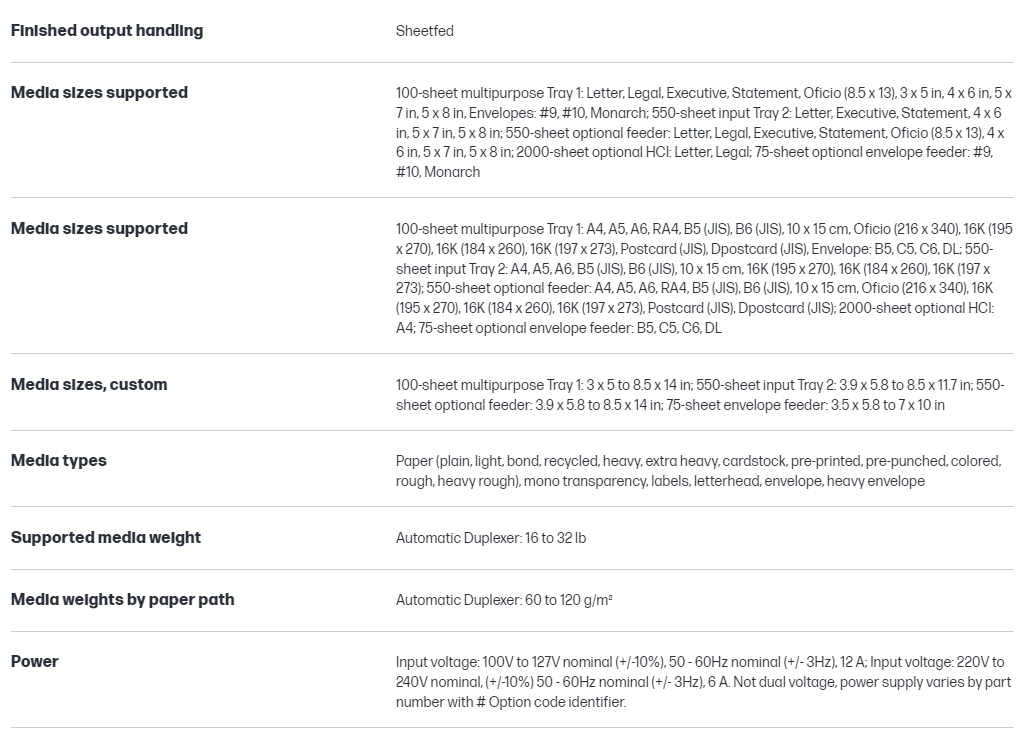Click the line starting 'Input voltage: 100V to 127V'
Viewport: 1024px width, 731px height.
pyautogui.click(x=700, y=662)
